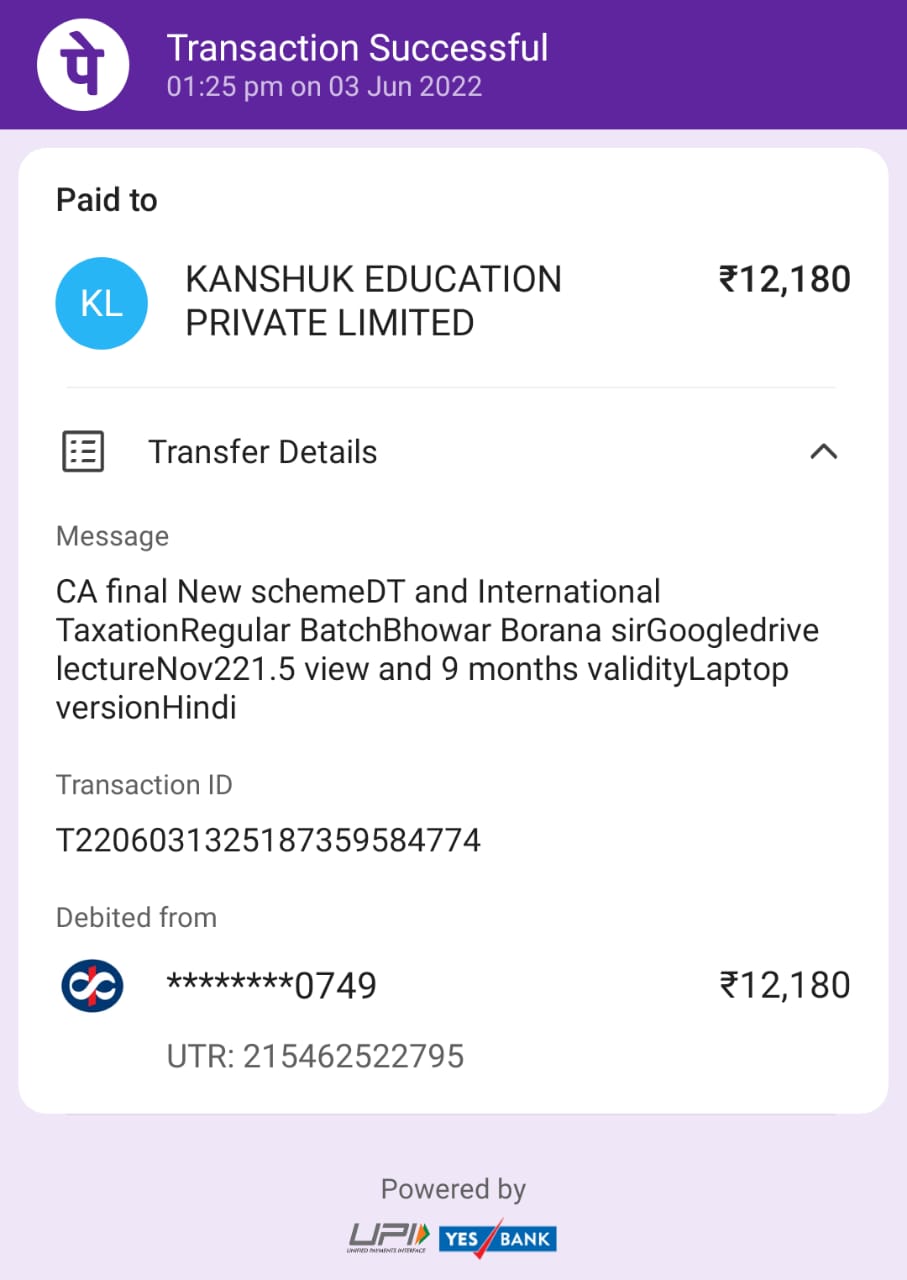Image resolution: width=907 pixels, height=1280 pixels.
Task: Select the Transaction Successful title
Action: 357,48
